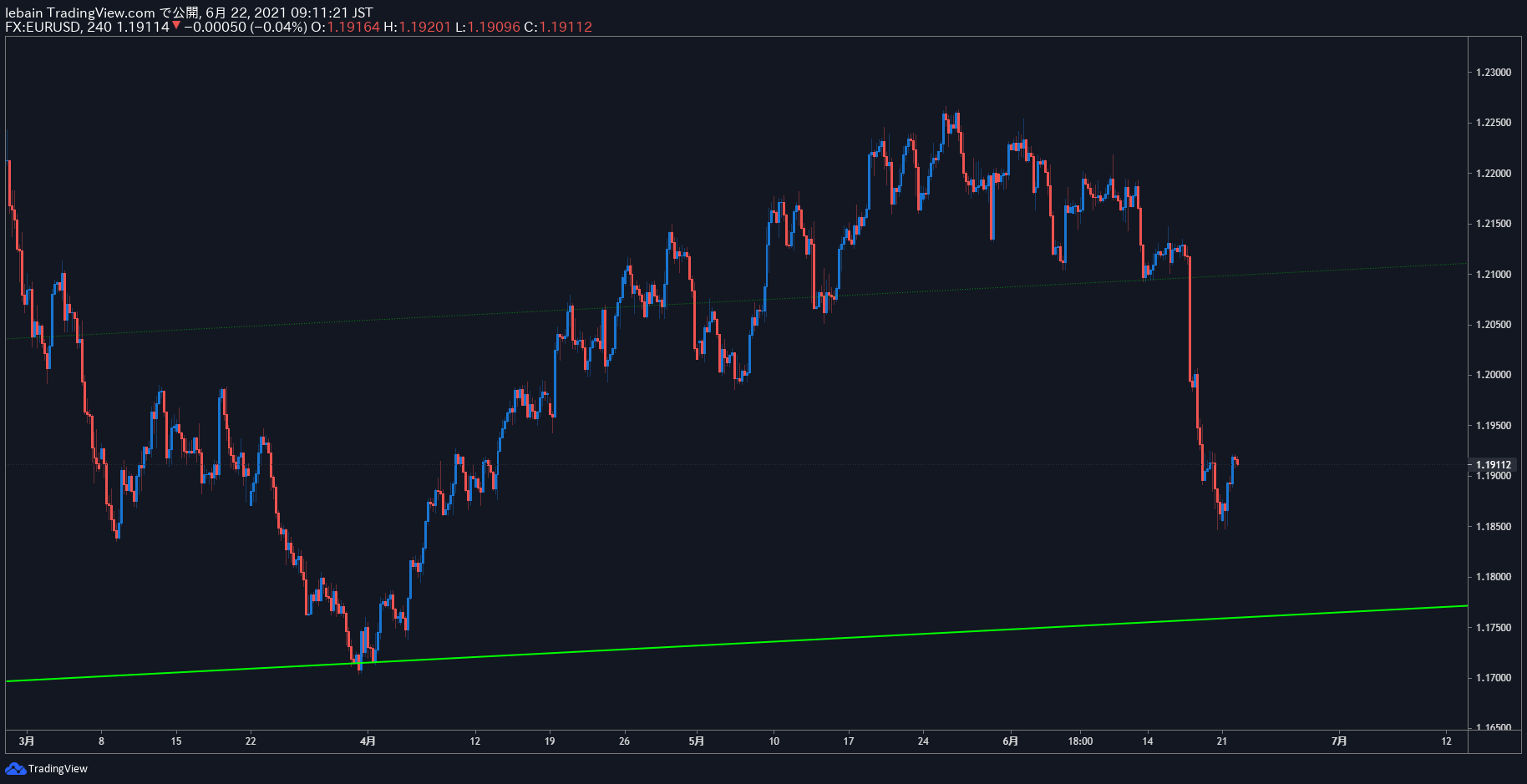The height and width of the screenshot is (784, 1527).
Task: Click the 1.19500 price axis label
Action: (1494, 426)
